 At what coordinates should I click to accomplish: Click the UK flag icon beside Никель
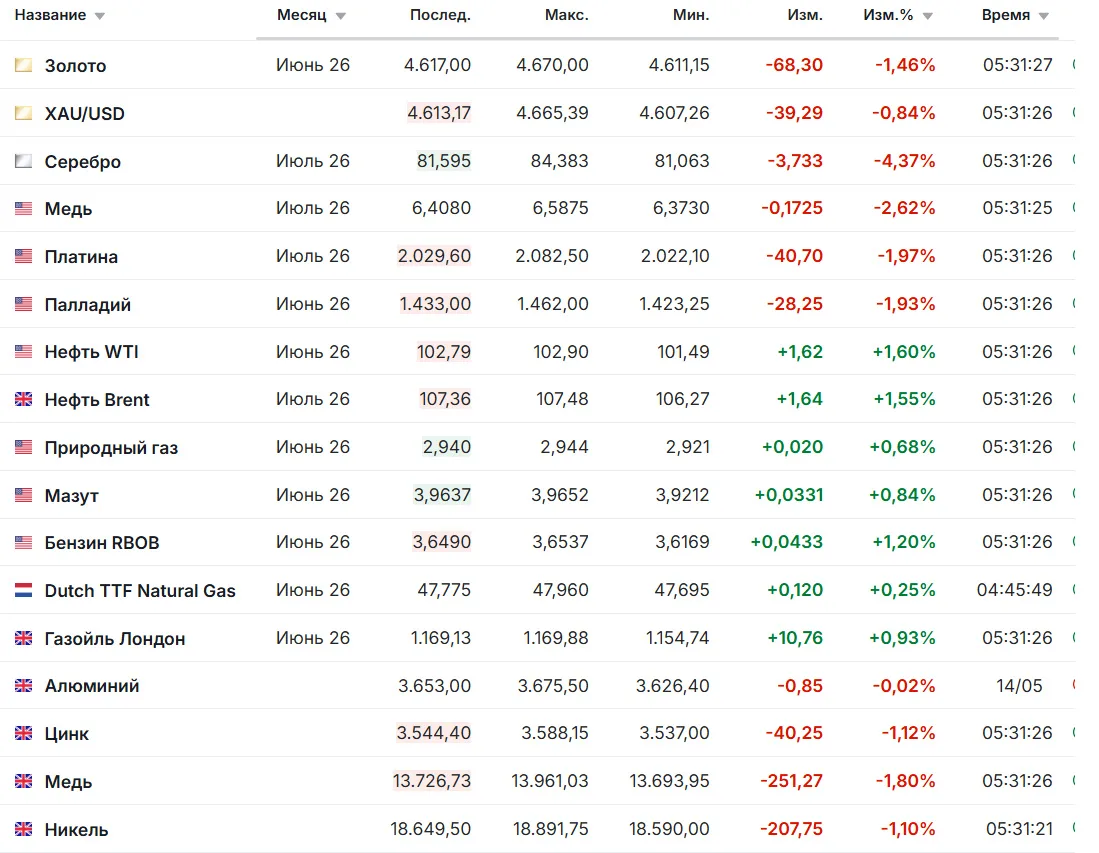point(23,829)
